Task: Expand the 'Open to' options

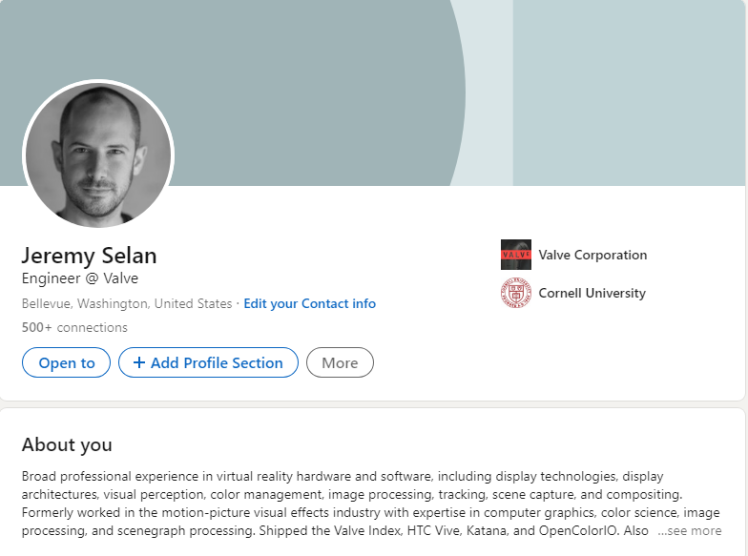Action: click(67, 363)
